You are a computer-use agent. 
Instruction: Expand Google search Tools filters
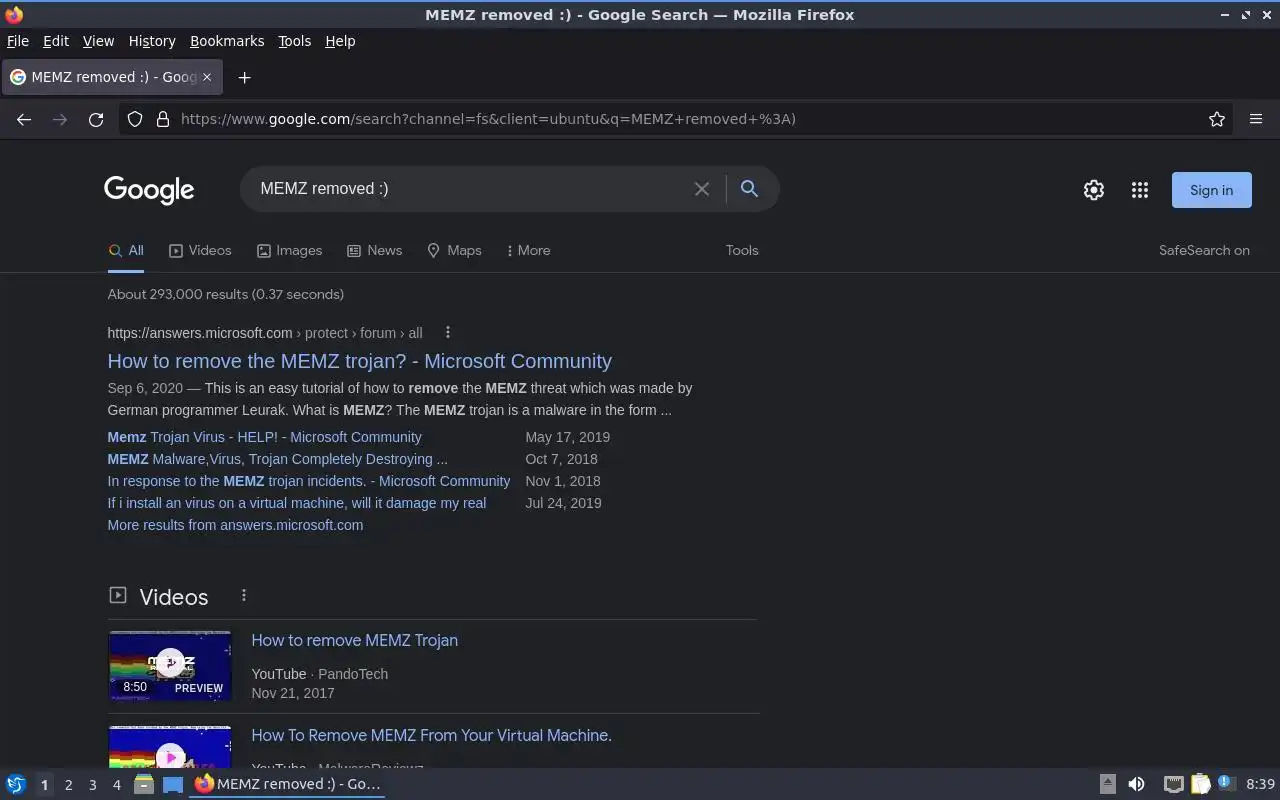[x=742, y=250]
